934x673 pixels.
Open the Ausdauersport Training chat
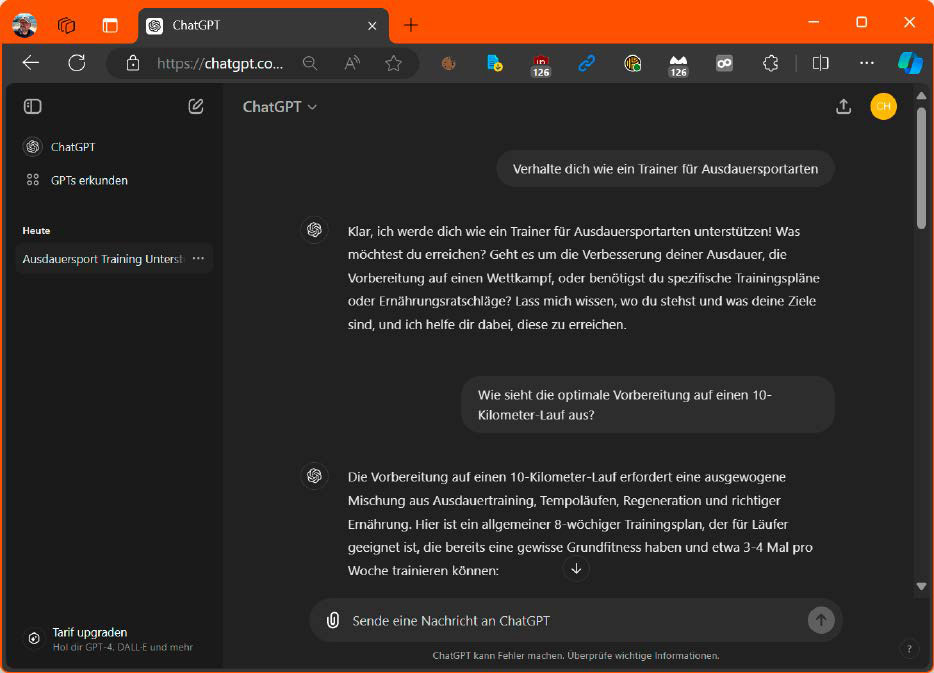tap(102, 259)
